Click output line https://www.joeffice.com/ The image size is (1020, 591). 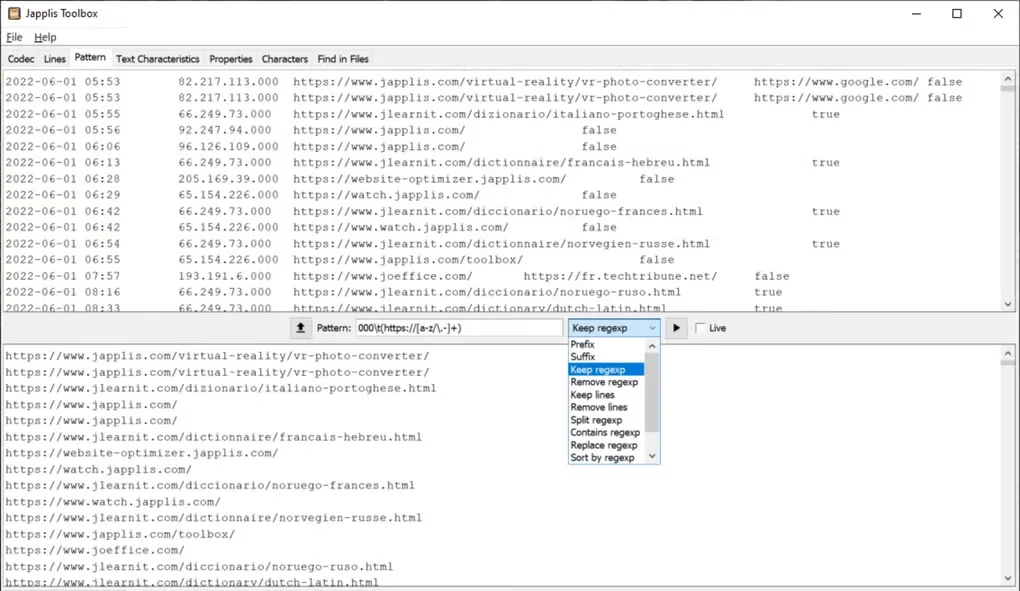tap(95, 551)
